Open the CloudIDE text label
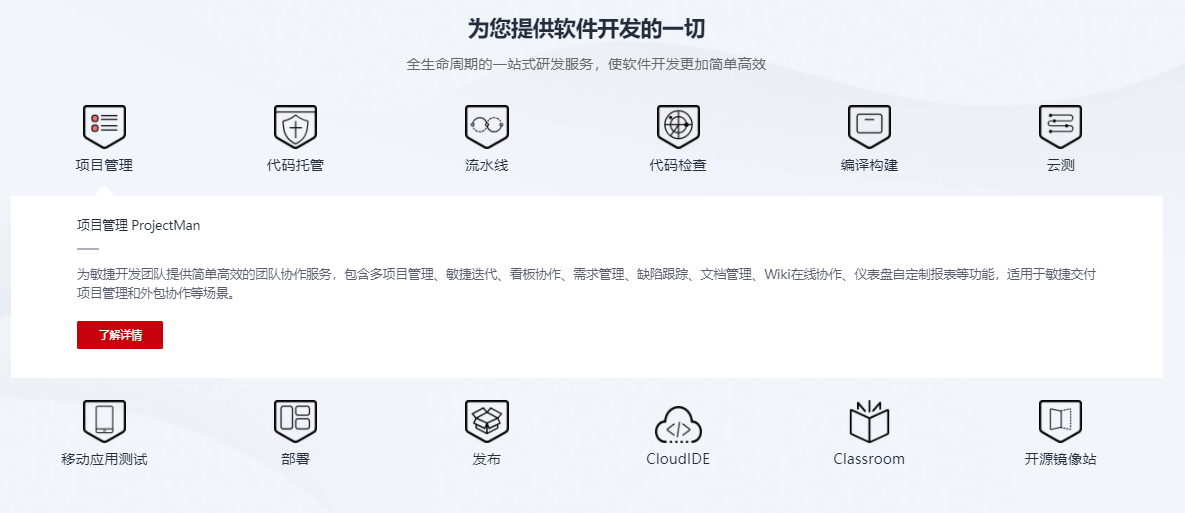 point(678,459)
